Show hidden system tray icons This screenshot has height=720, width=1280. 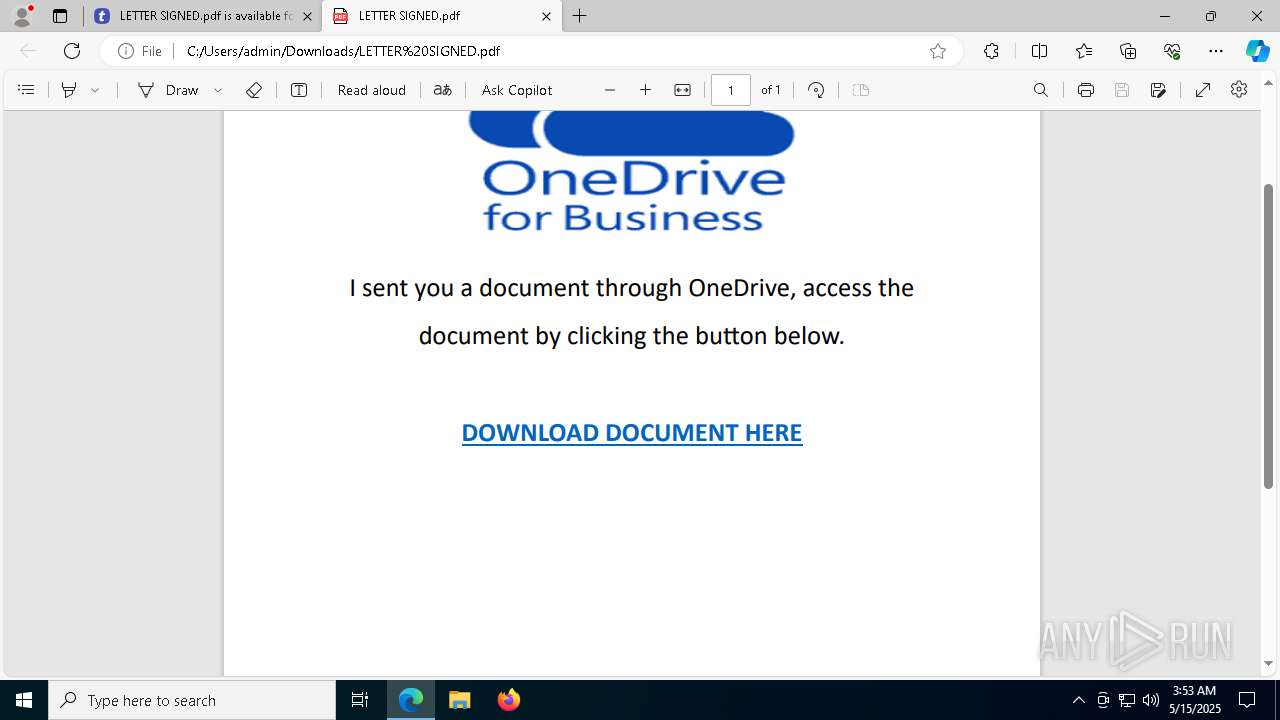pyautogui.click(x=1078, y=700)
